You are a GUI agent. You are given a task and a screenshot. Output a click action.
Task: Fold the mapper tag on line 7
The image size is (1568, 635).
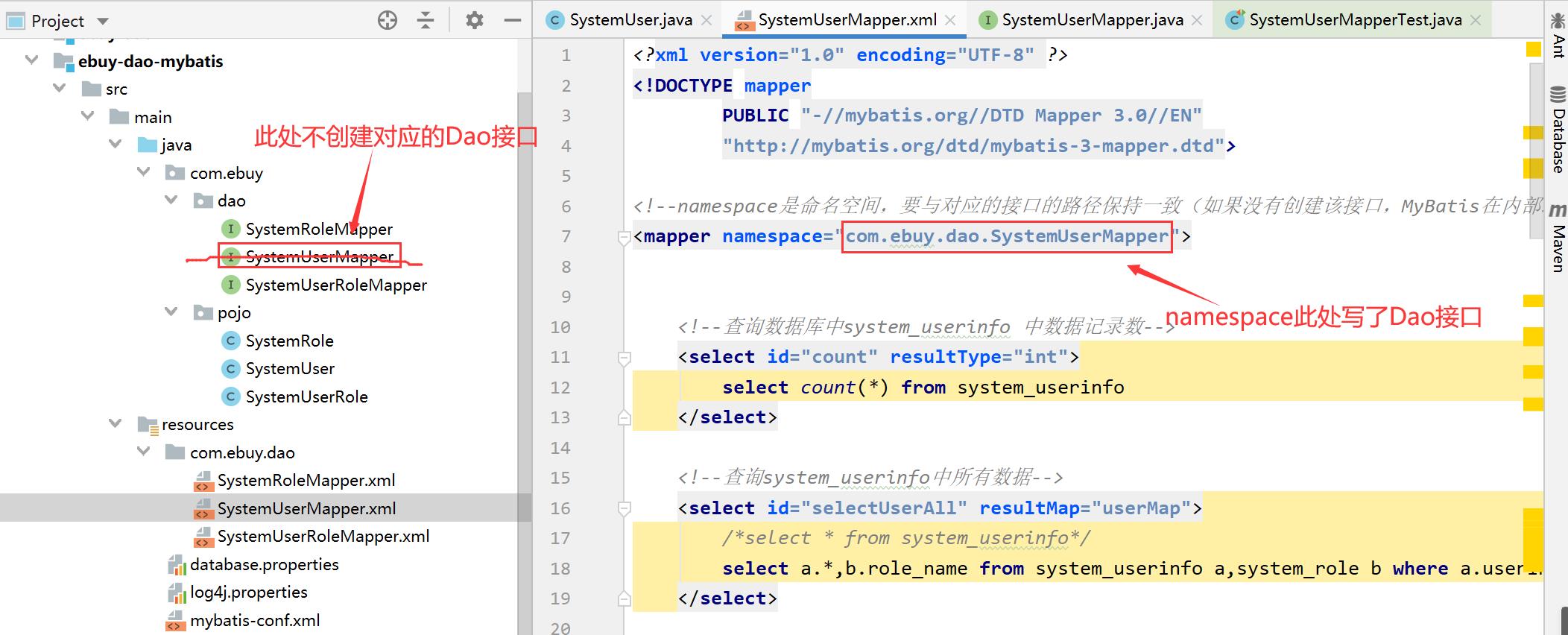coord(625,238)
